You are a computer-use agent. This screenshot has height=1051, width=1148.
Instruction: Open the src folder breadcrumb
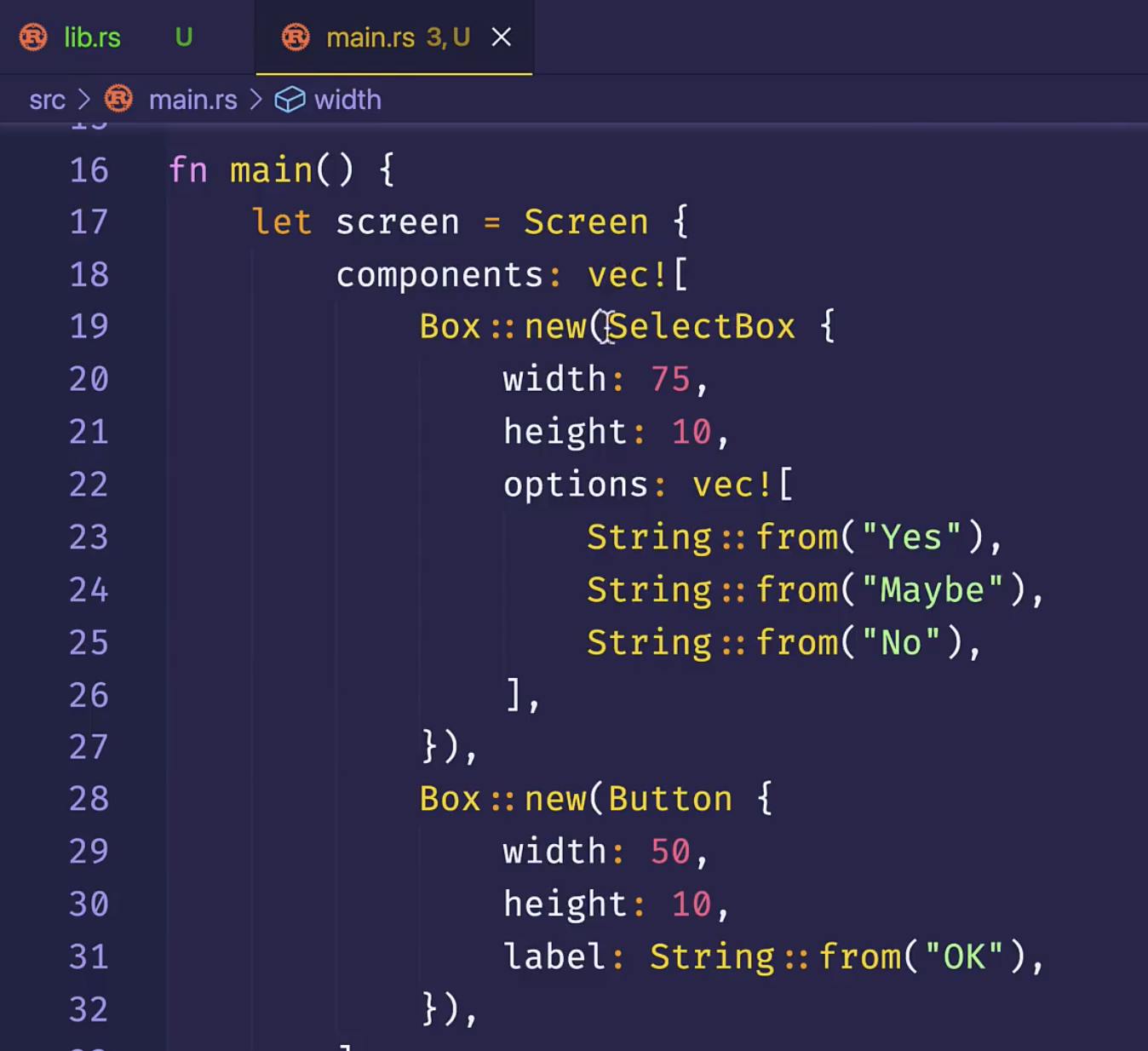47,100
